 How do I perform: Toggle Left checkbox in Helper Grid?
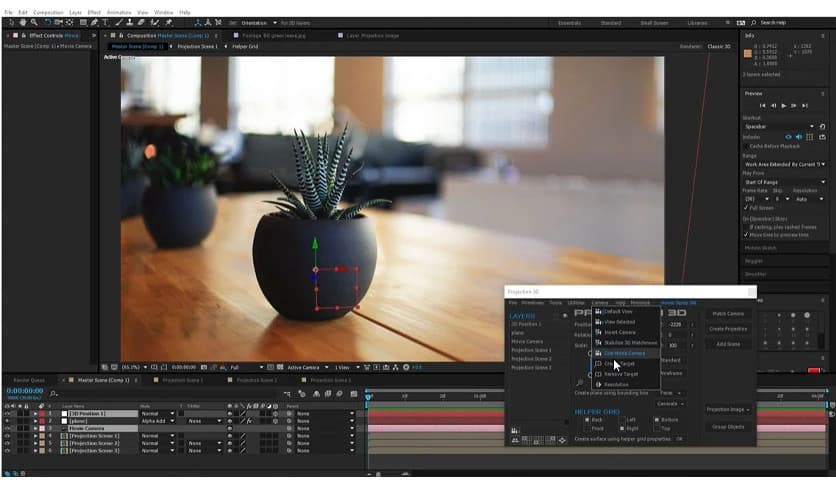pos(622,420)
